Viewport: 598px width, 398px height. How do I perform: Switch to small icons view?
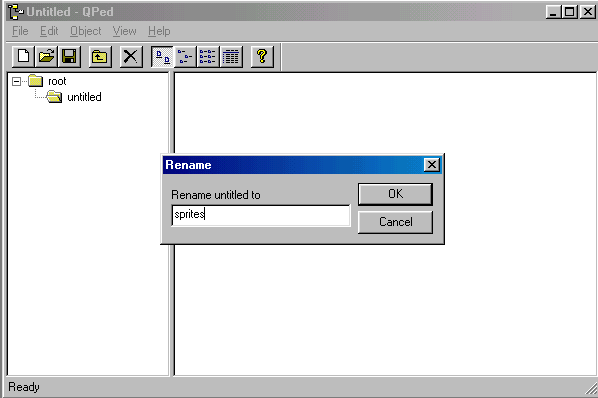(185, 56)
